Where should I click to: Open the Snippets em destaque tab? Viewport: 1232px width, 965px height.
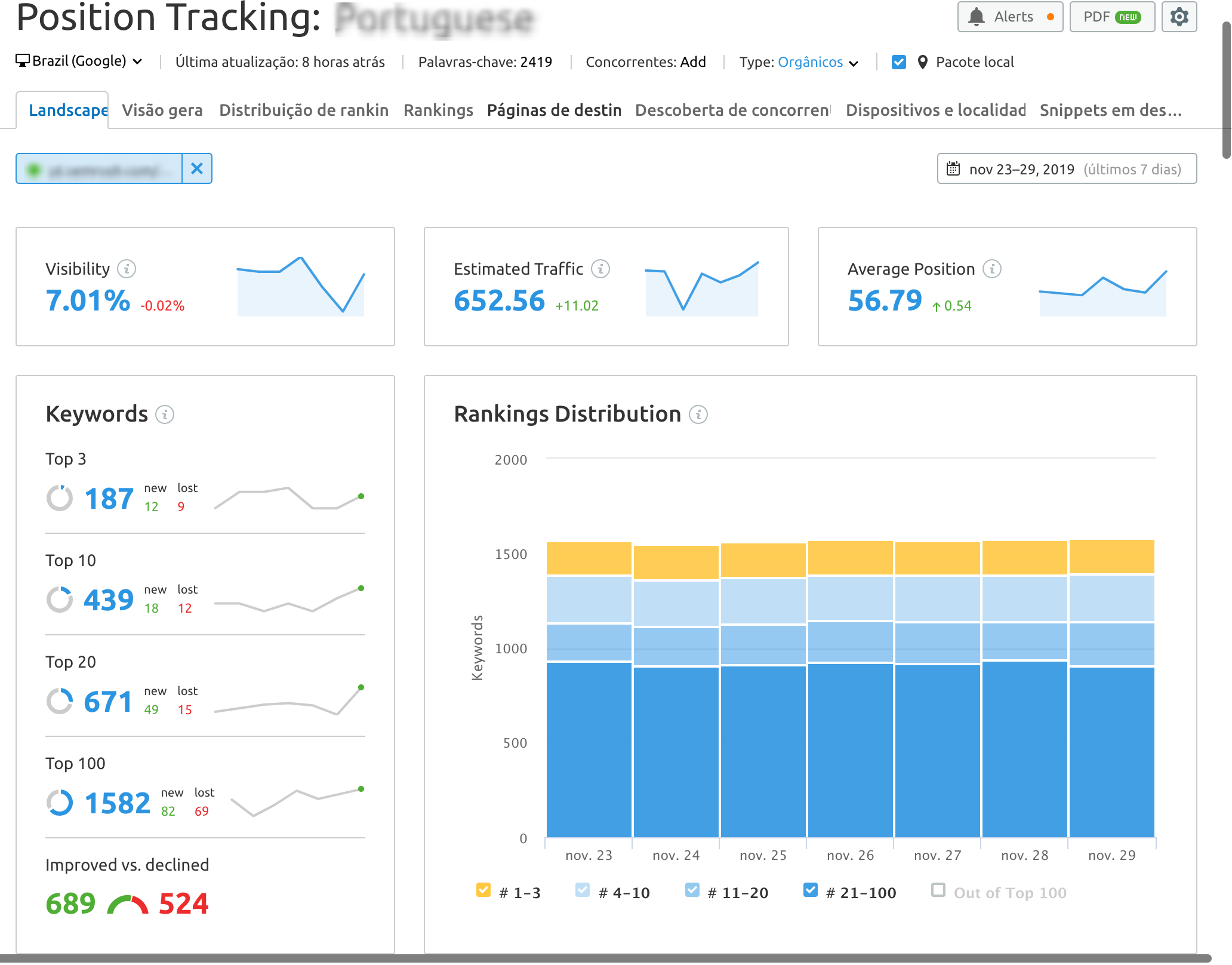tap(1110, 110)
